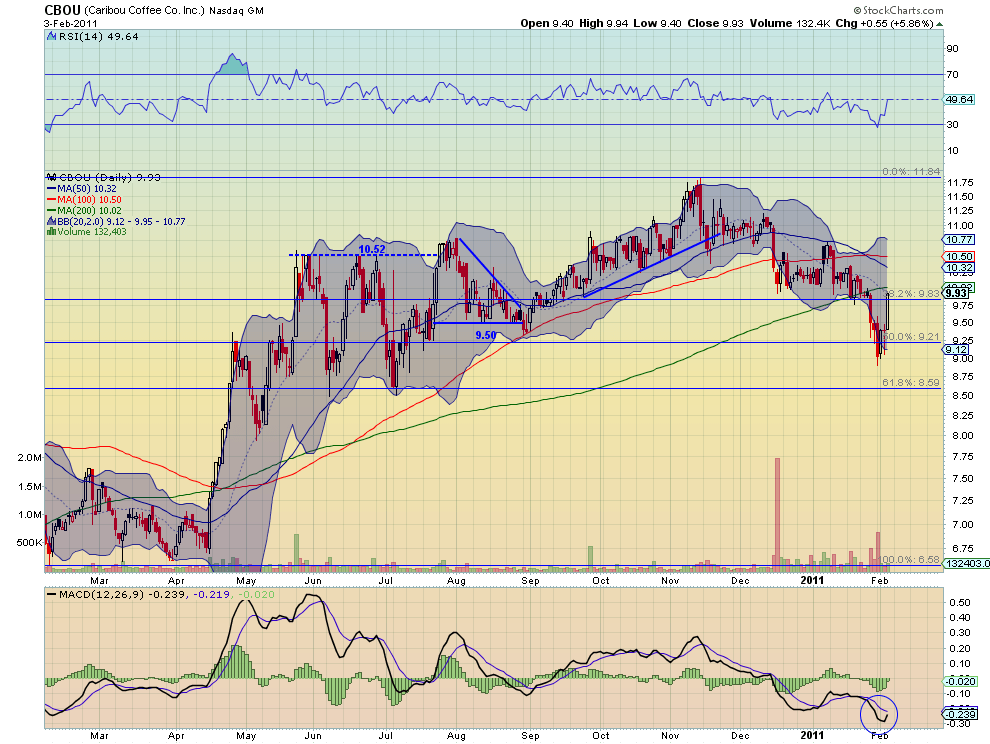990x744 pixels.
Task: Click the green up-arrow next to Chg percentage
Action: point(939,24)
